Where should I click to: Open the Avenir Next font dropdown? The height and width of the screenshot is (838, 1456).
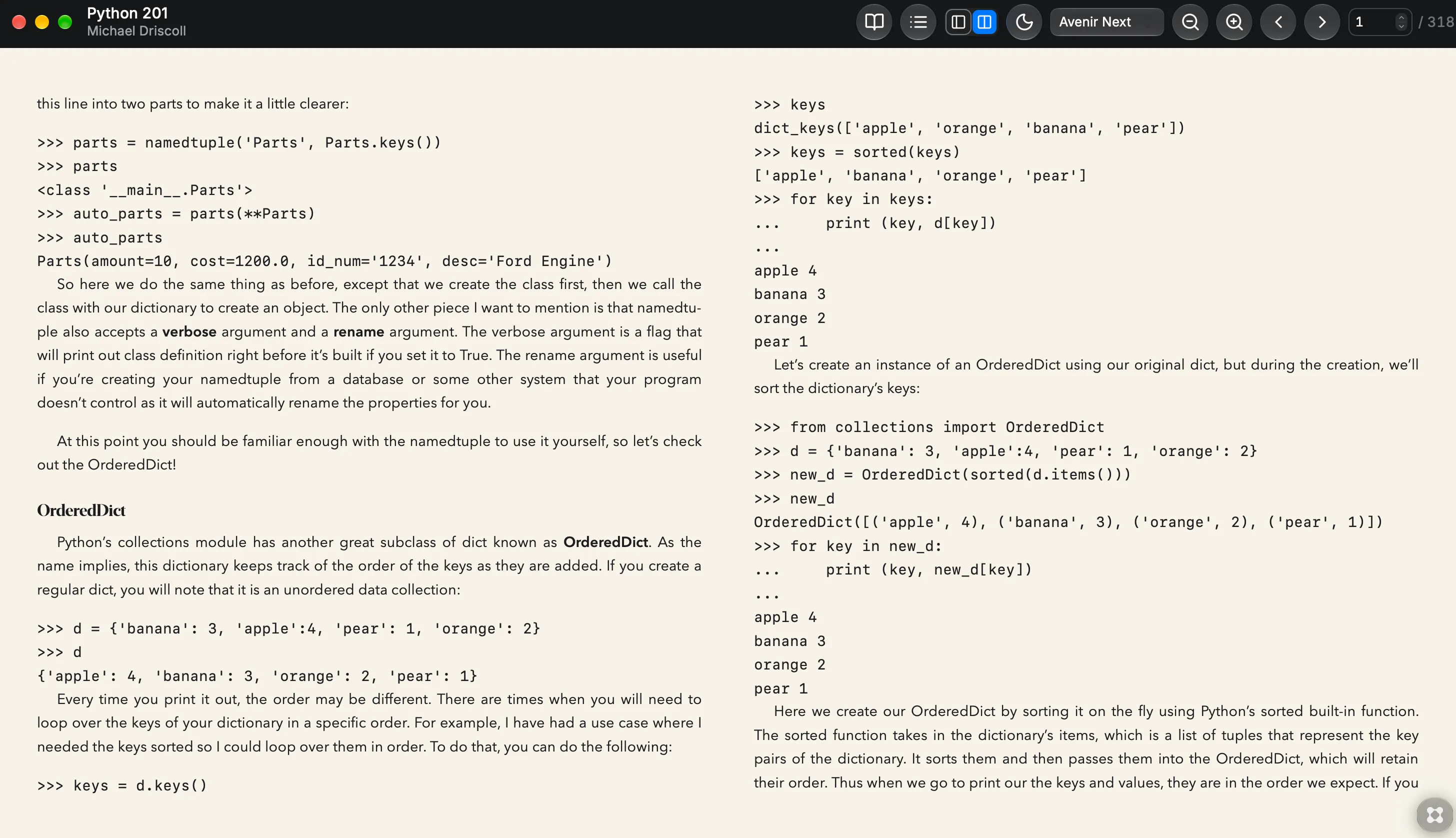pyautogui.click(x=1106, y=22)
